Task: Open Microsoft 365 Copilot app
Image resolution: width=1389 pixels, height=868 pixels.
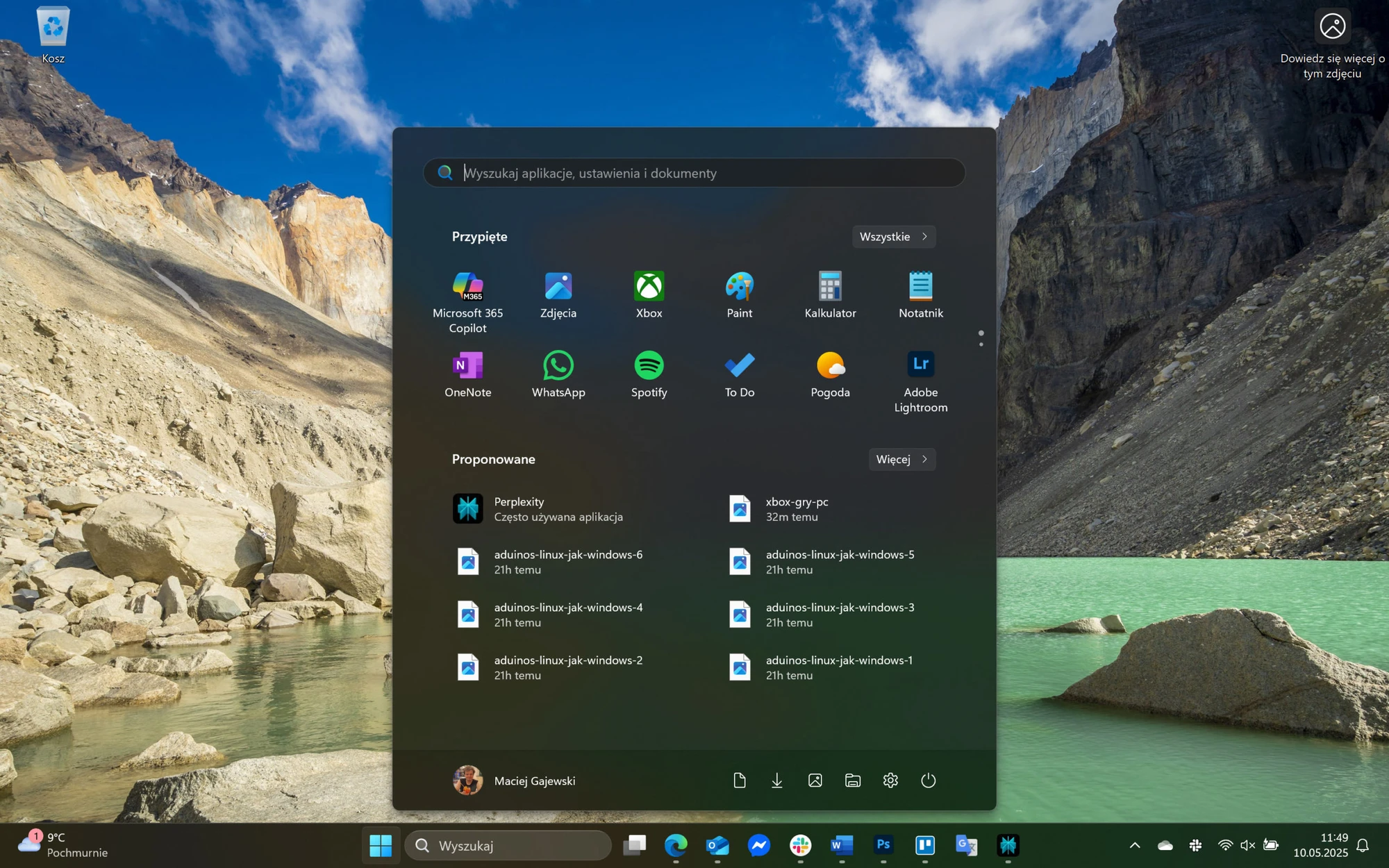Action: (x=467, y=303)
